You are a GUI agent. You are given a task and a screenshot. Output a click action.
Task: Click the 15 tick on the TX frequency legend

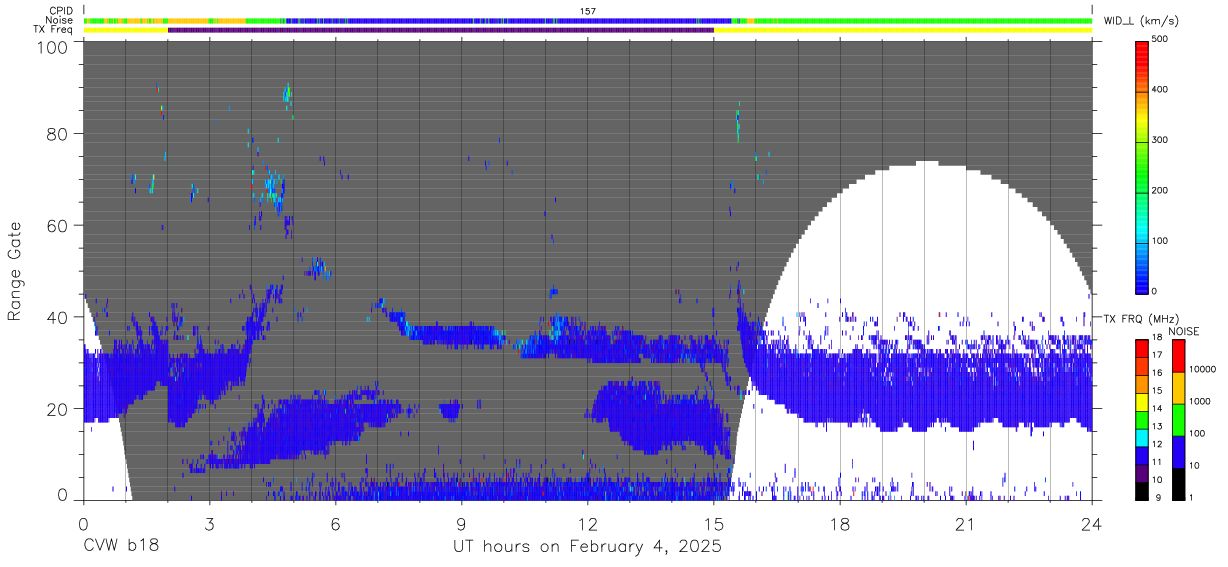tap(1158, 391)
